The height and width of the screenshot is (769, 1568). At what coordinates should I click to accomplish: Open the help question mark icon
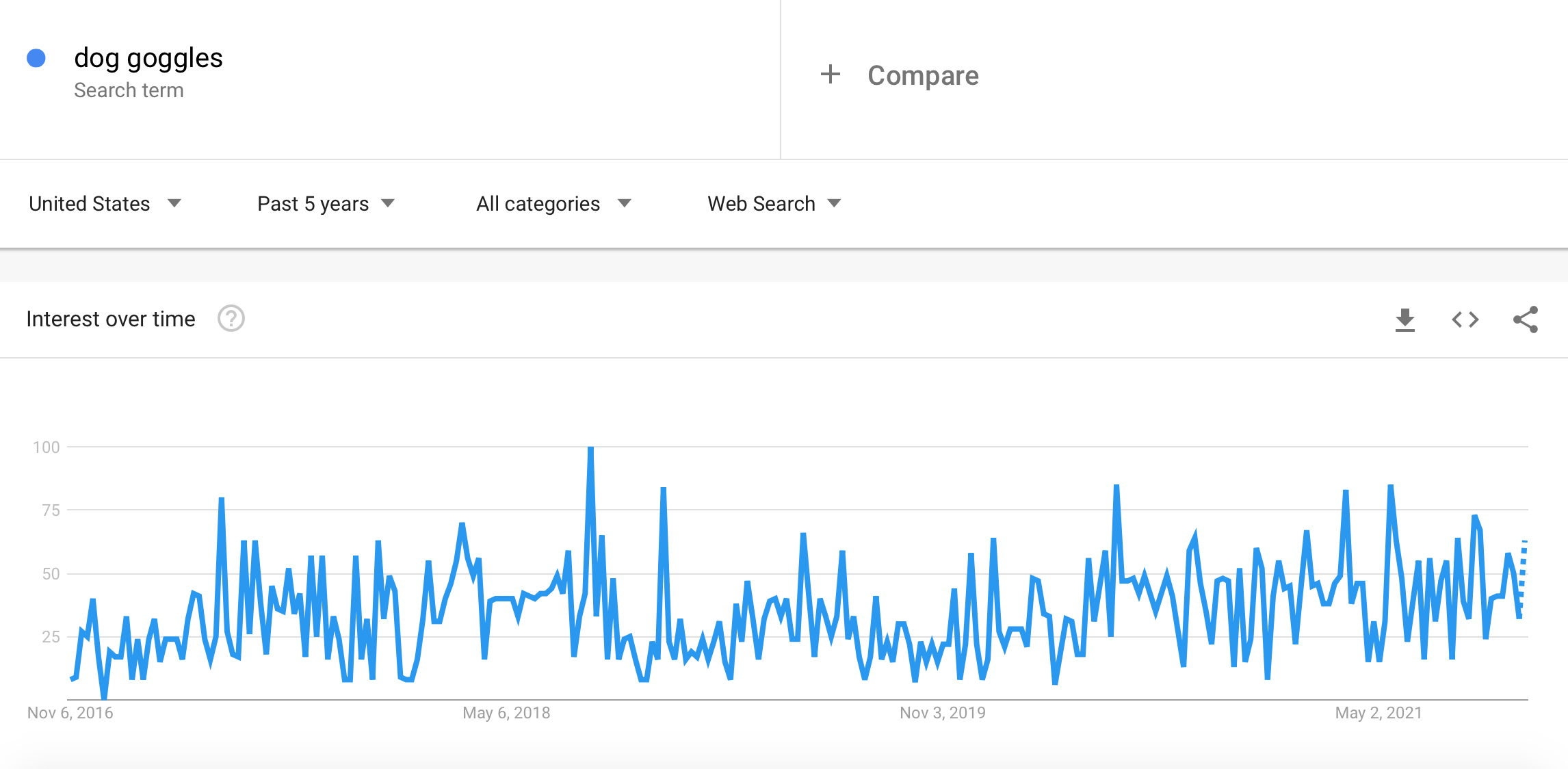(x=231, y=319)
